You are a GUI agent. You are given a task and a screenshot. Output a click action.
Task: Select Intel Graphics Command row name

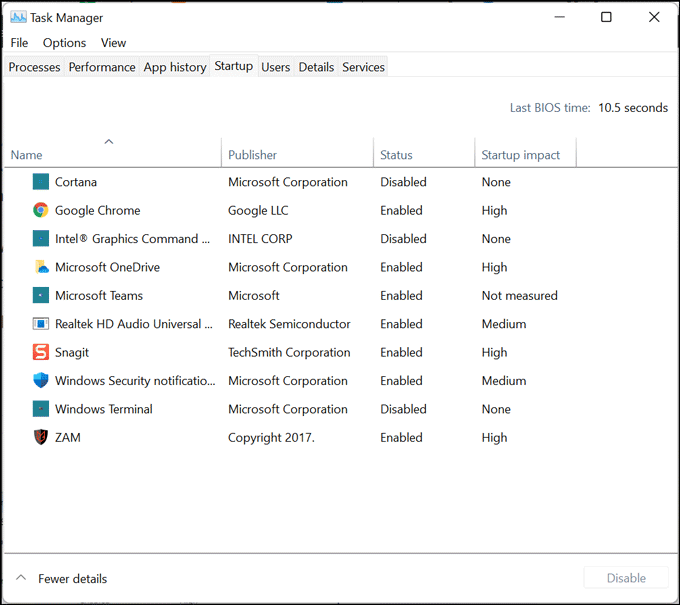click(x=132, y=239)
